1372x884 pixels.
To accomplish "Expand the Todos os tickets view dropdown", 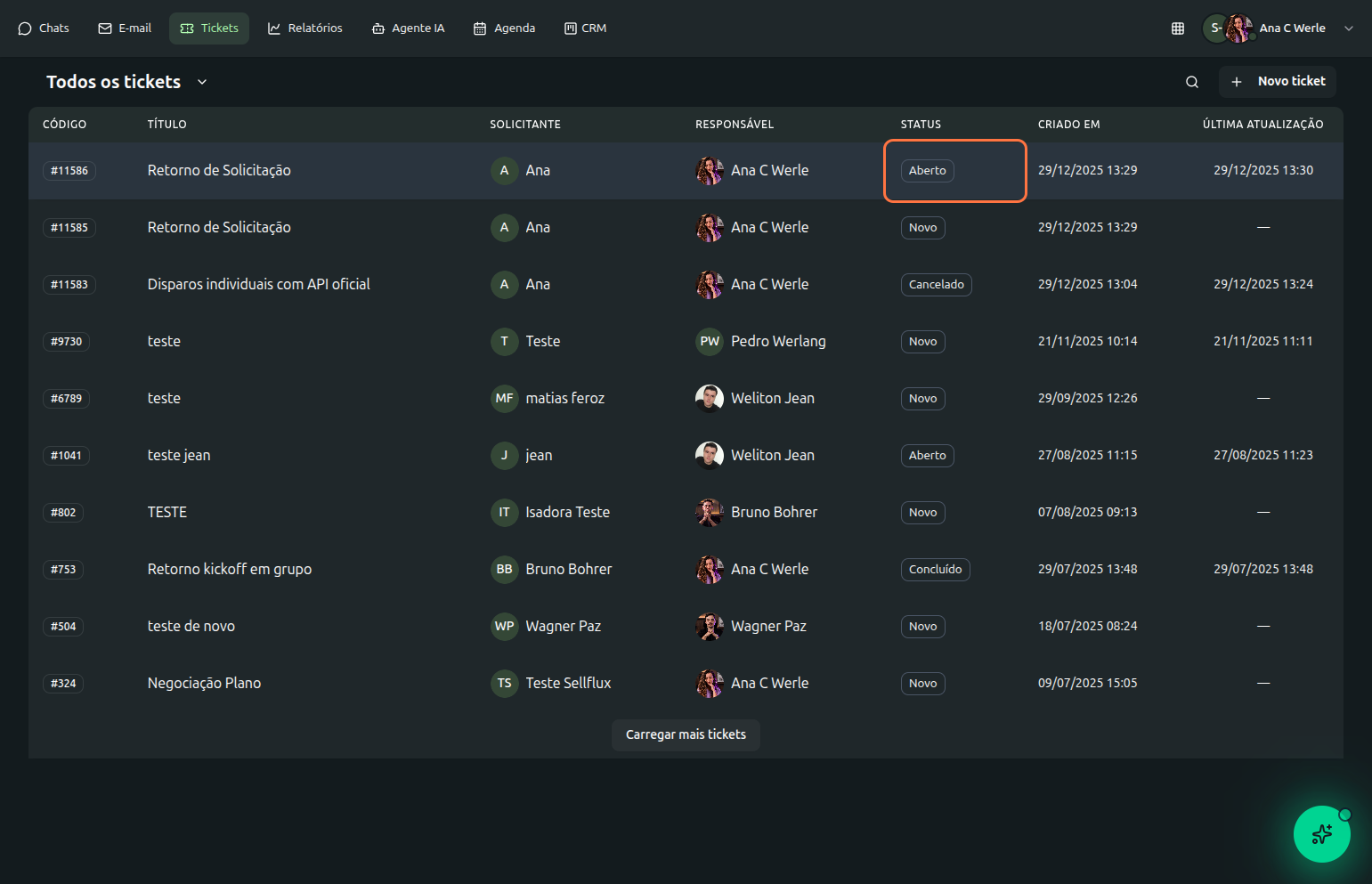I will [202, 82].
